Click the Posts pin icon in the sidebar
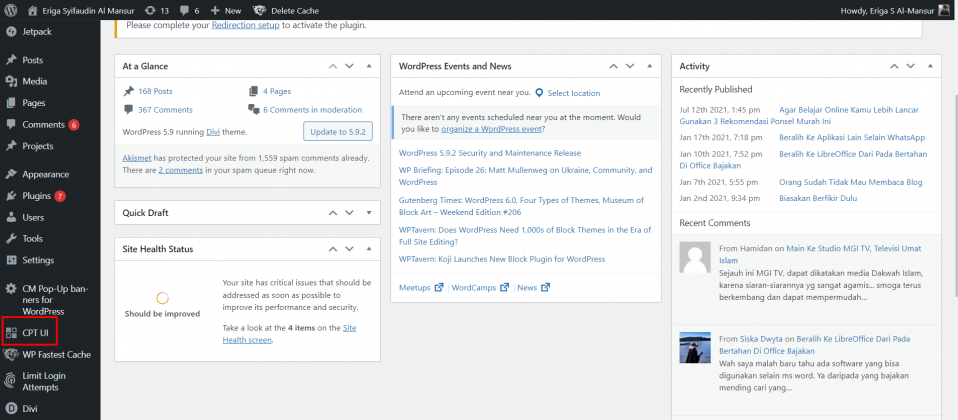The width and height of the screenshot is (958, 420). click(10, 60)
